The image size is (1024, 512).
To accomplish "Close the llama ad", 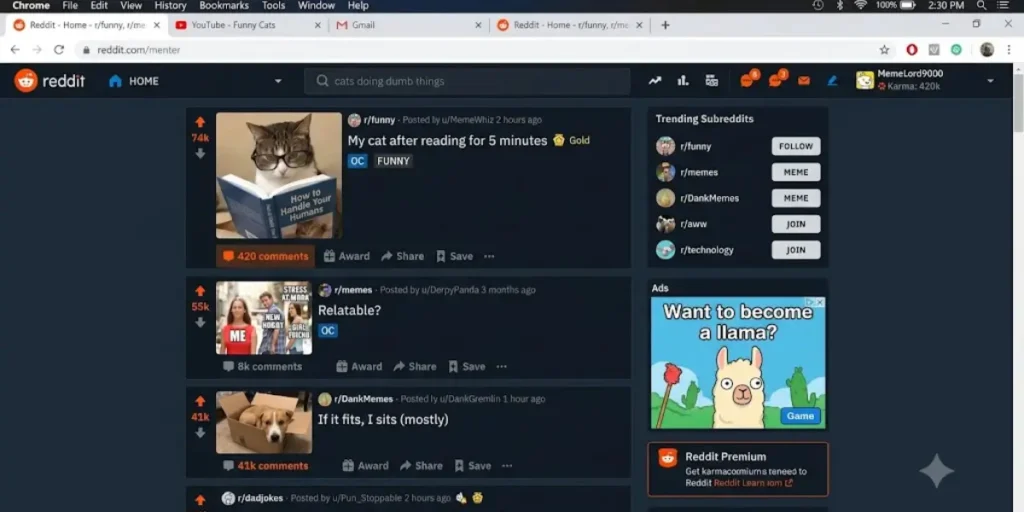I will point(820,302).
